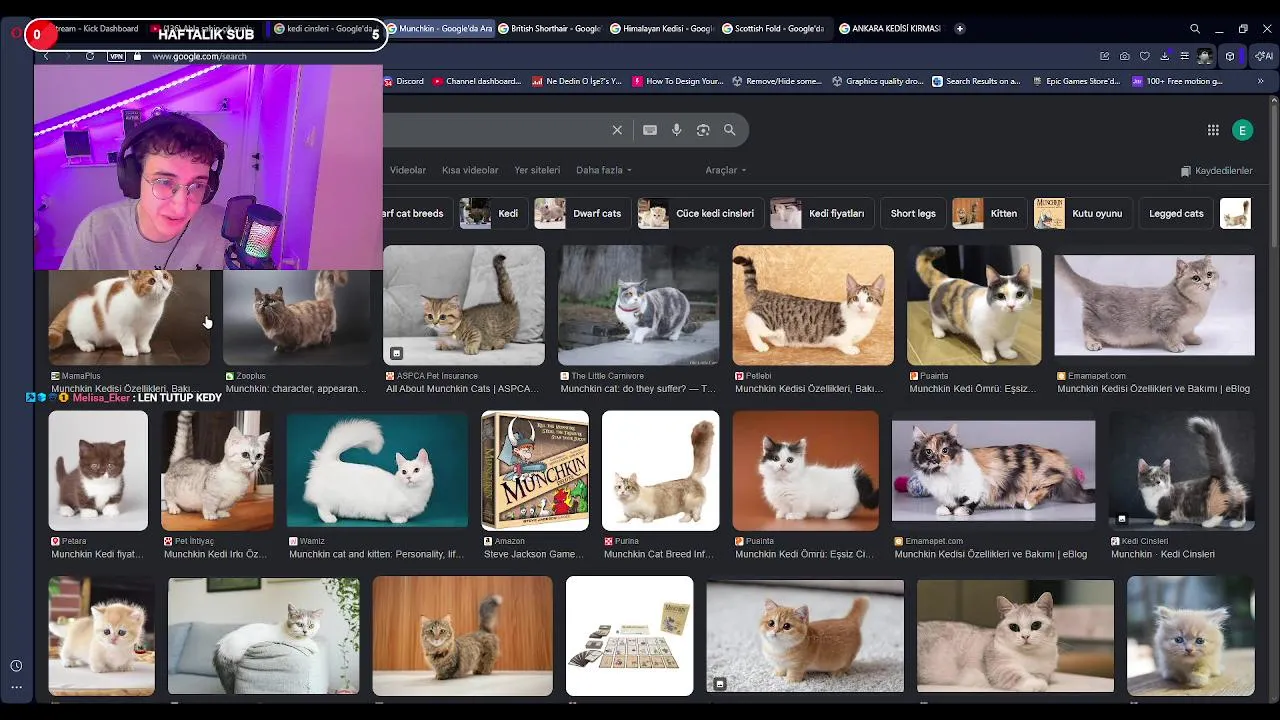
Task: Select the Kedi filter chip
Action: [493, 213]
